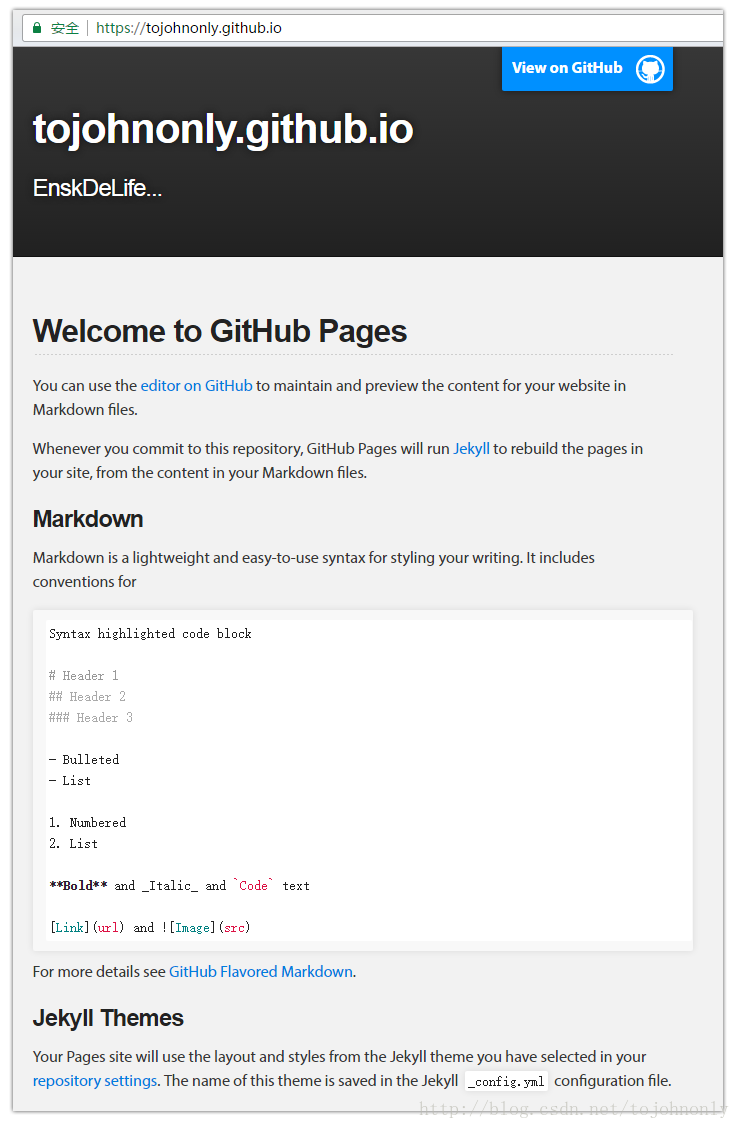Image resolution: width=740 pixels, height=1129 pixels.
Task: Click the ![Image] text in code block
Action: tap(189, 928)
